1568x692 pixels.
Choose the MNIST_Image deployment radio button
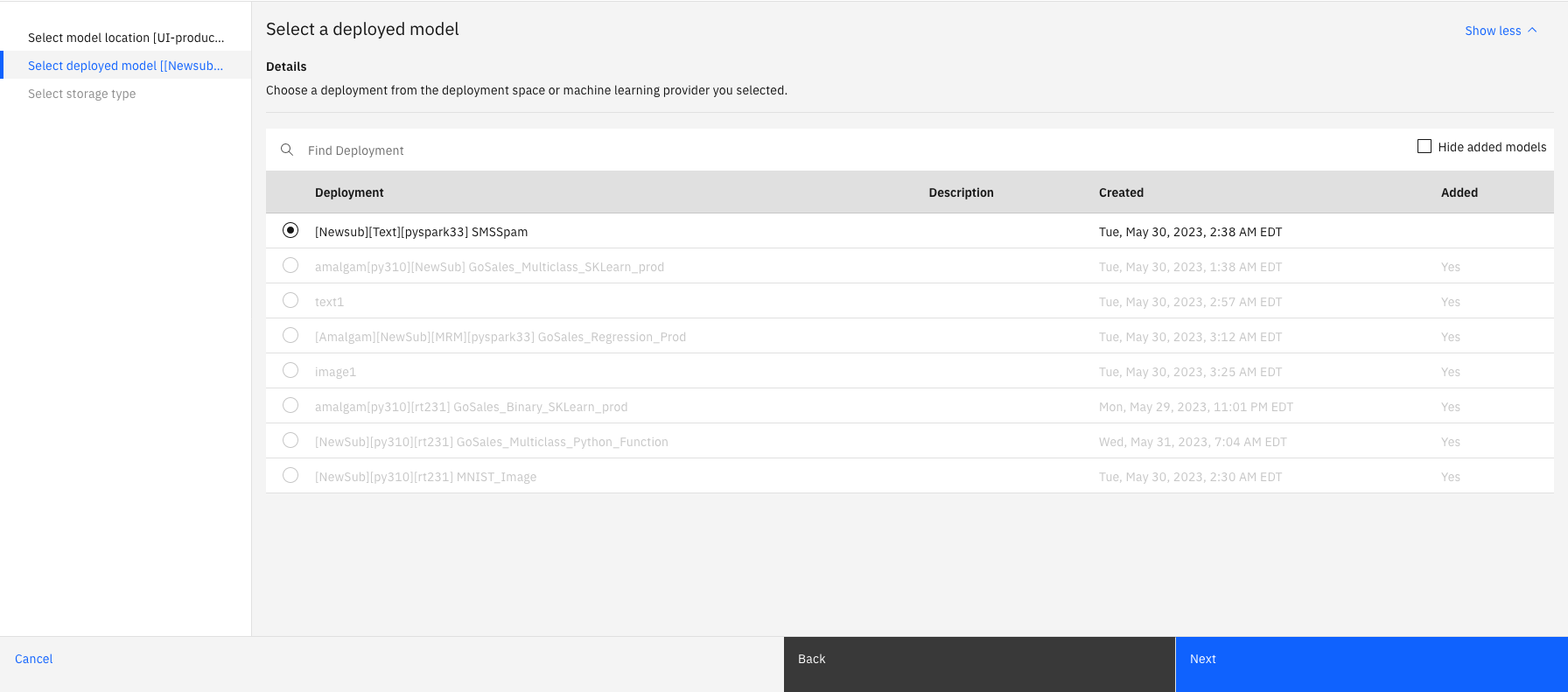click(x=290, y=475)
